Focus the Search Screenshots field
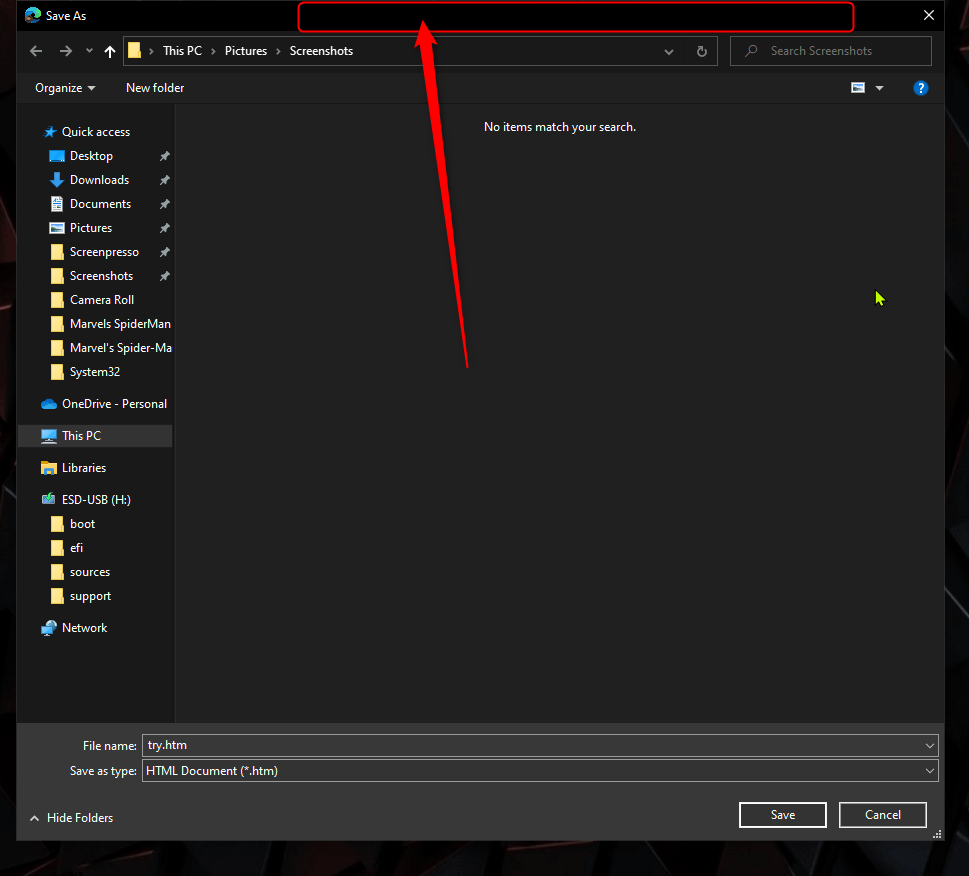Screen dimensions: 969x876 pyautogui.click(x=831, y=51)
